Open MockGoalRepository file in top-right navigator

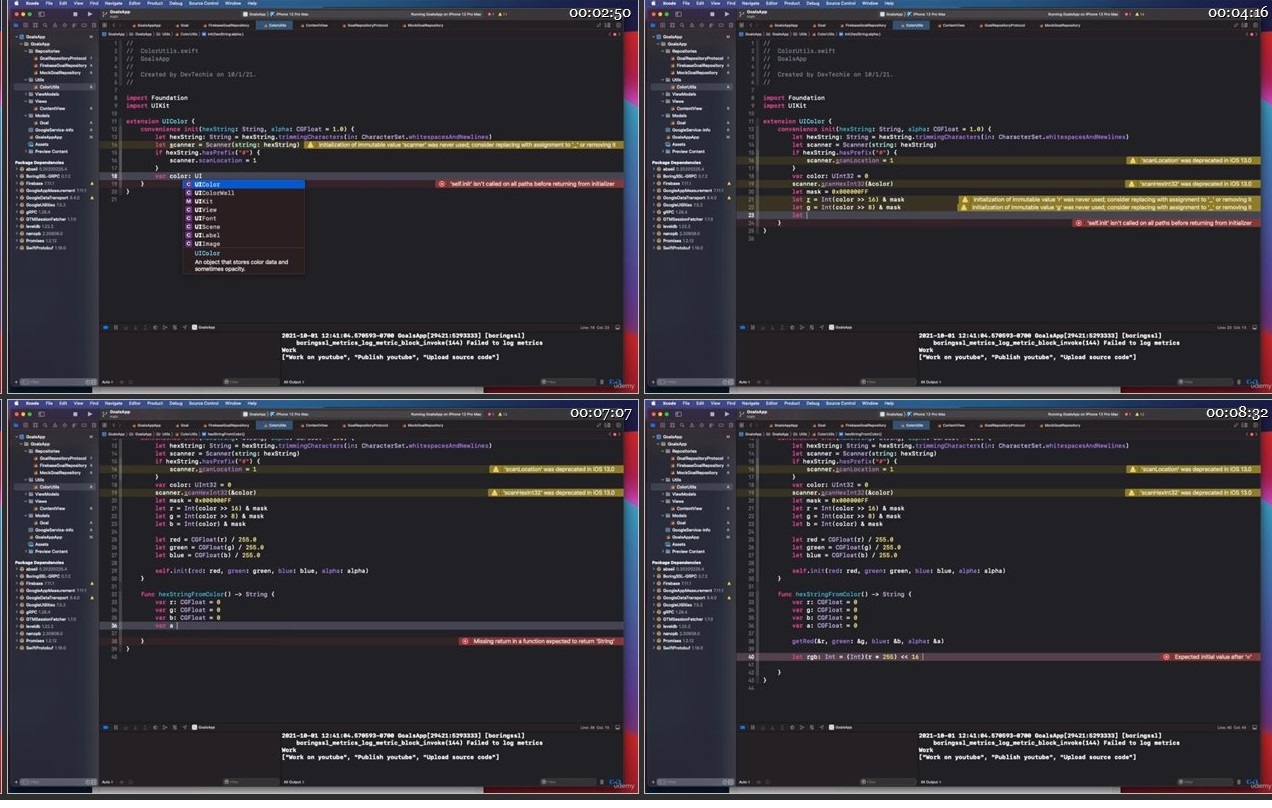coord(698,73)
